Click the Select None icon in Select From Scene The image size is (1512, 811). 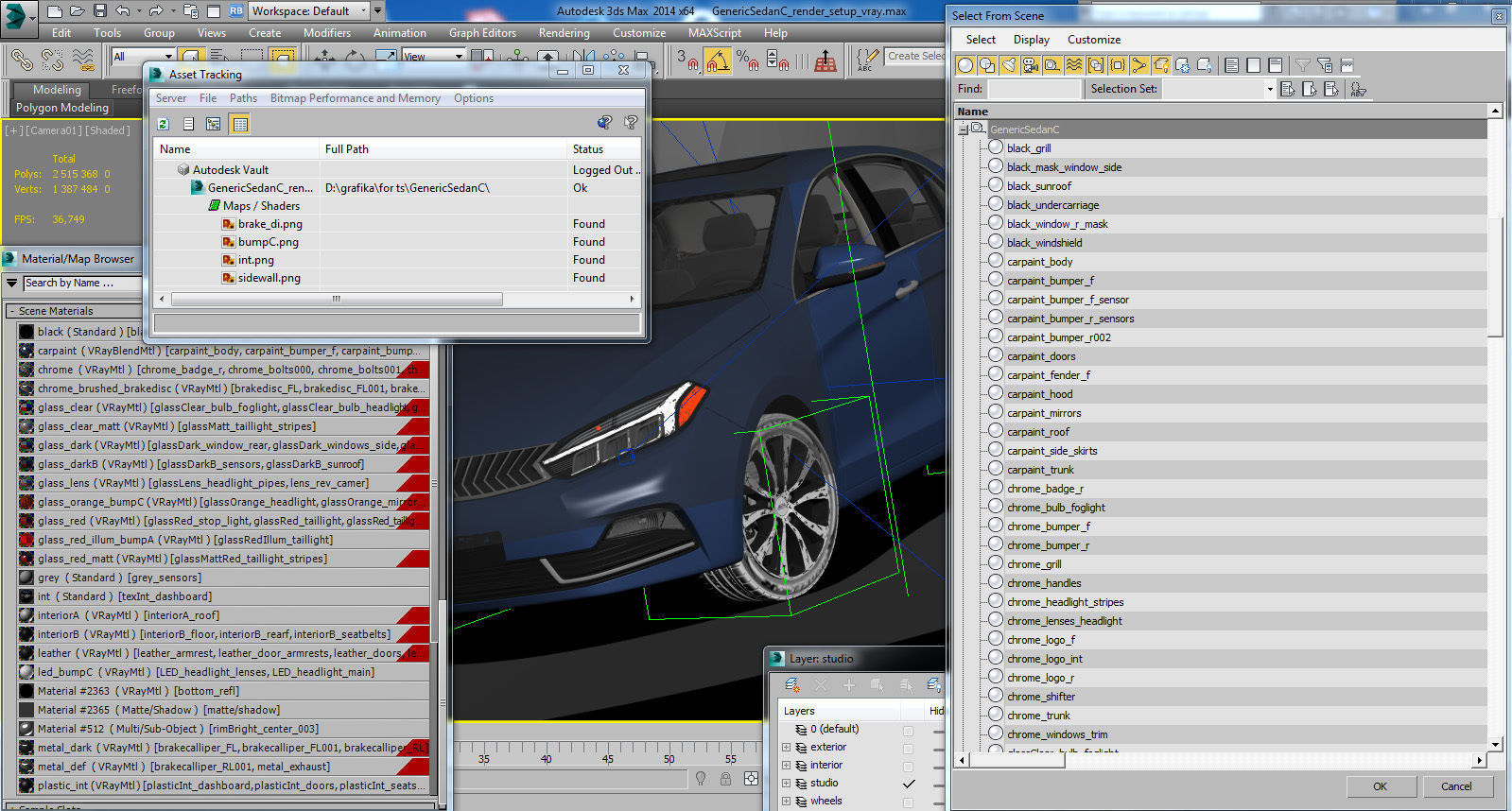pos(1253,65)
